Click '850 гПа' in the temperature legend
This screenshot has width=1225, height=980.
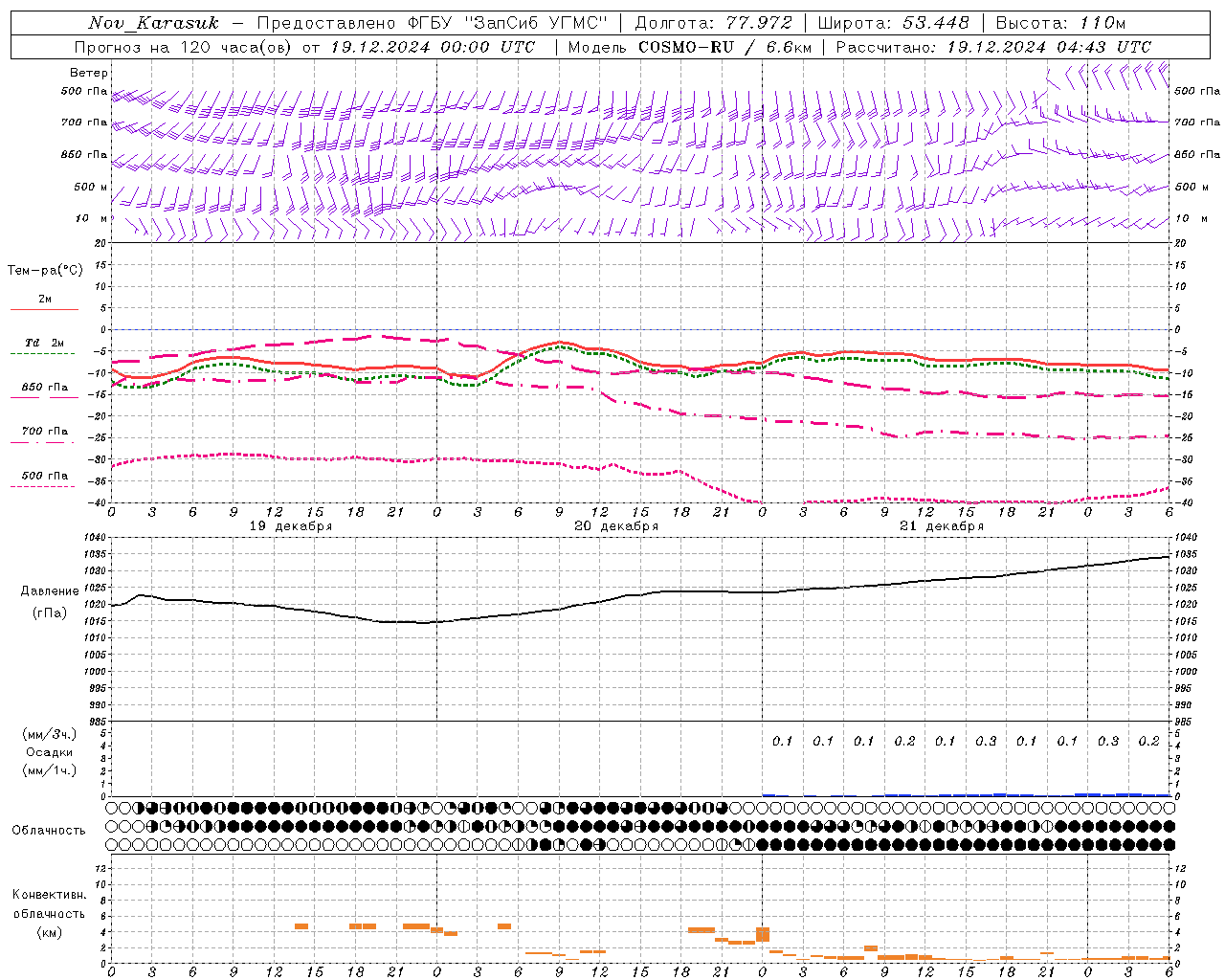45,387
